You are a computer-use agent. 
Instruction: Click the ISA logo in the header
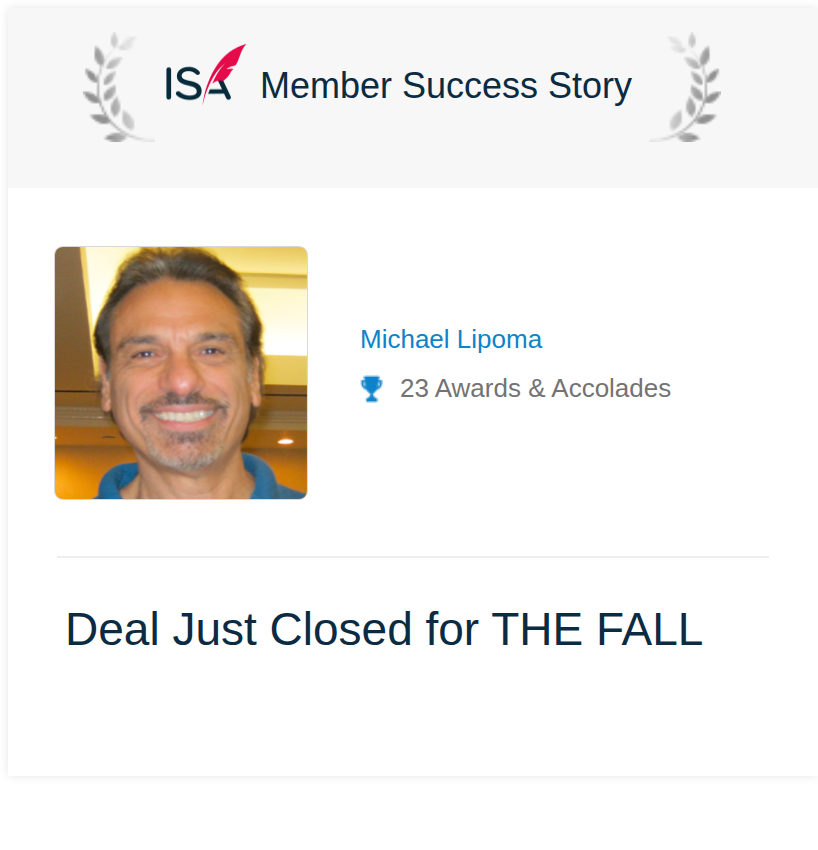pyautogui.click(x=205, y=74)
